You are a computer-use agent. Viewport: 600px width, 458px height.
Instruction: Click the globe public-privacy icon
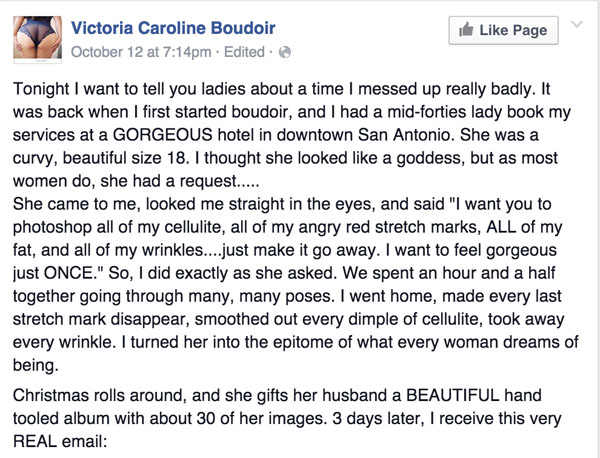(x=284, y=50)
